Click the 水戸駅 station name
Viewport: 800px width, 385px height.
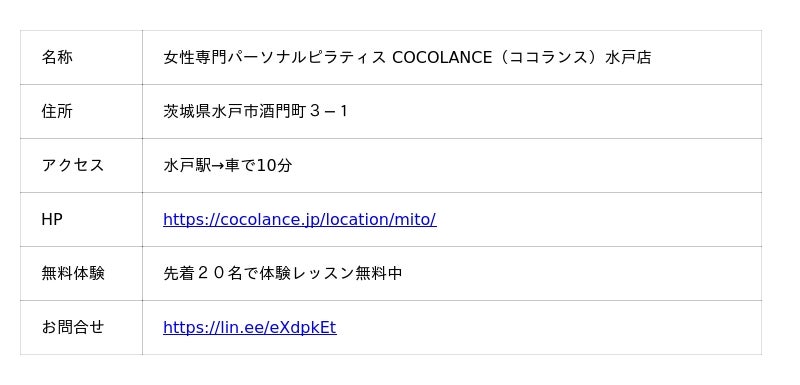tap(187, 165)
